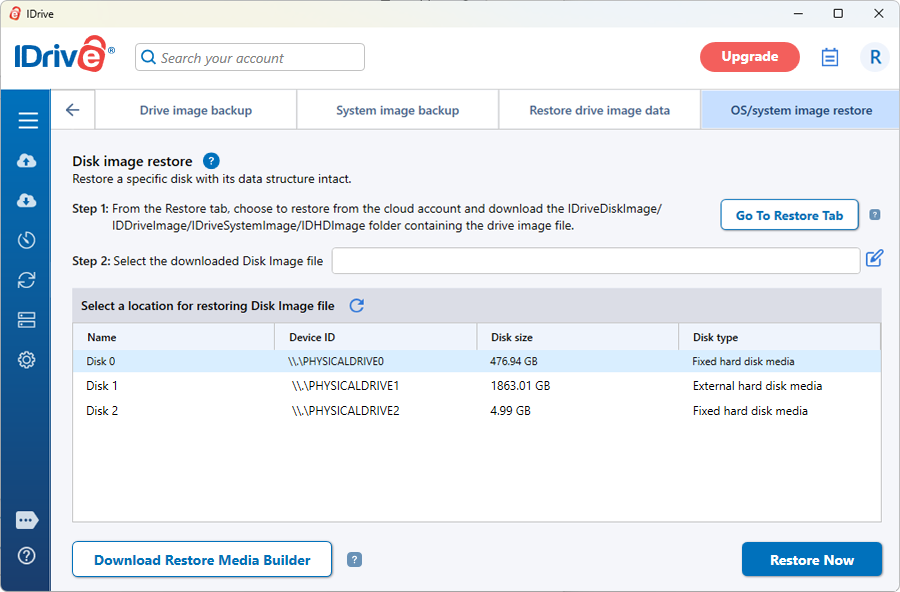
Task: Open help icon beside Download Restore Media Builder
Action: (355, 559)
